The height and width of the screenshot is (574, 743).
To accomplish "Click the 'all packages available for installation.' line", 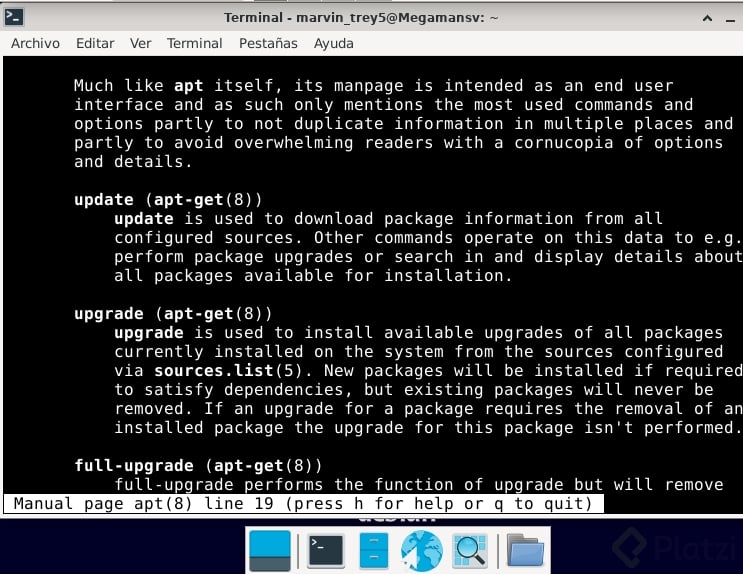I will [313, 275].
